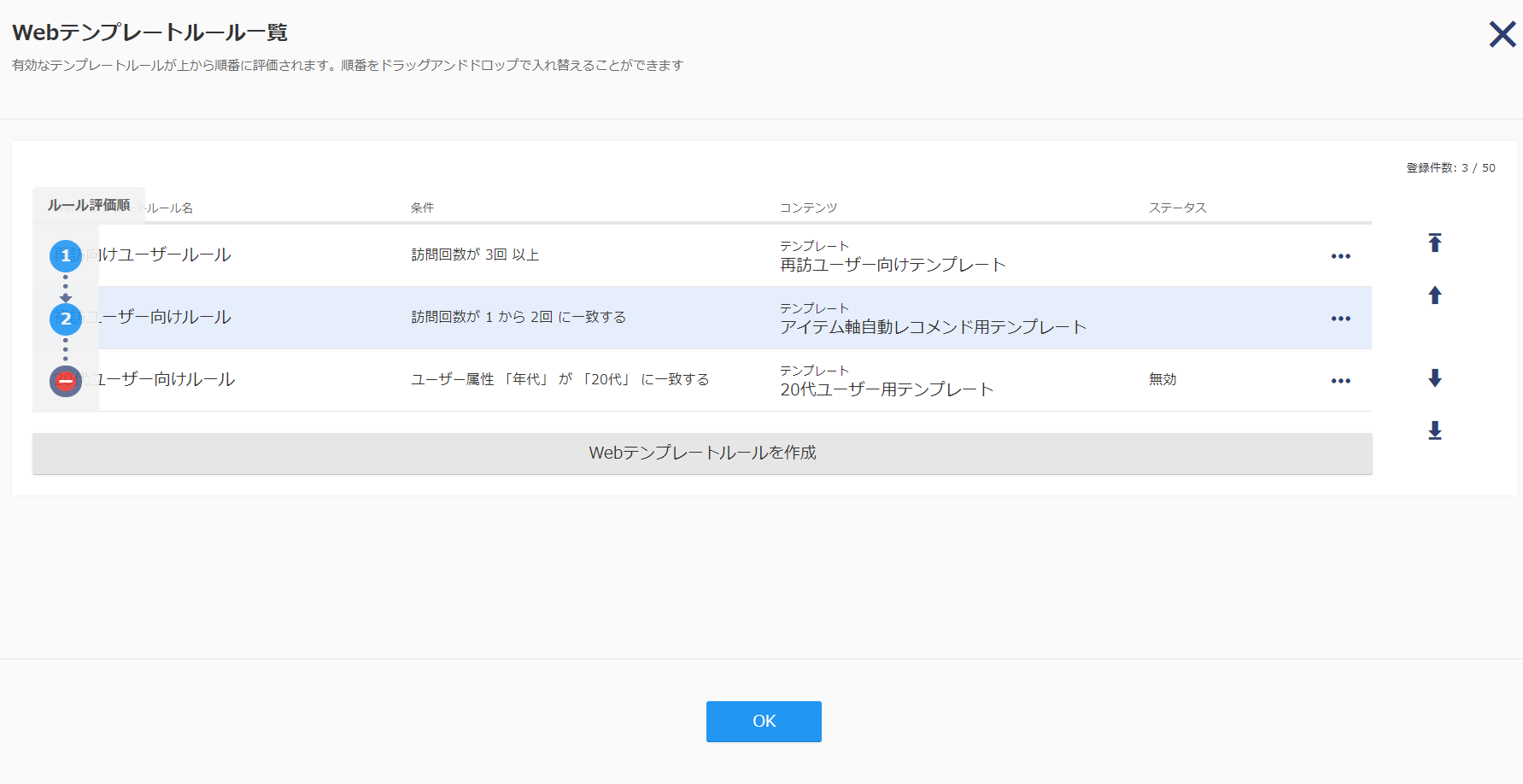Click アイテム軸自動レコメンド用テンプレート content name
This screenshot has height=784, width=1523.
pos(933,327)
